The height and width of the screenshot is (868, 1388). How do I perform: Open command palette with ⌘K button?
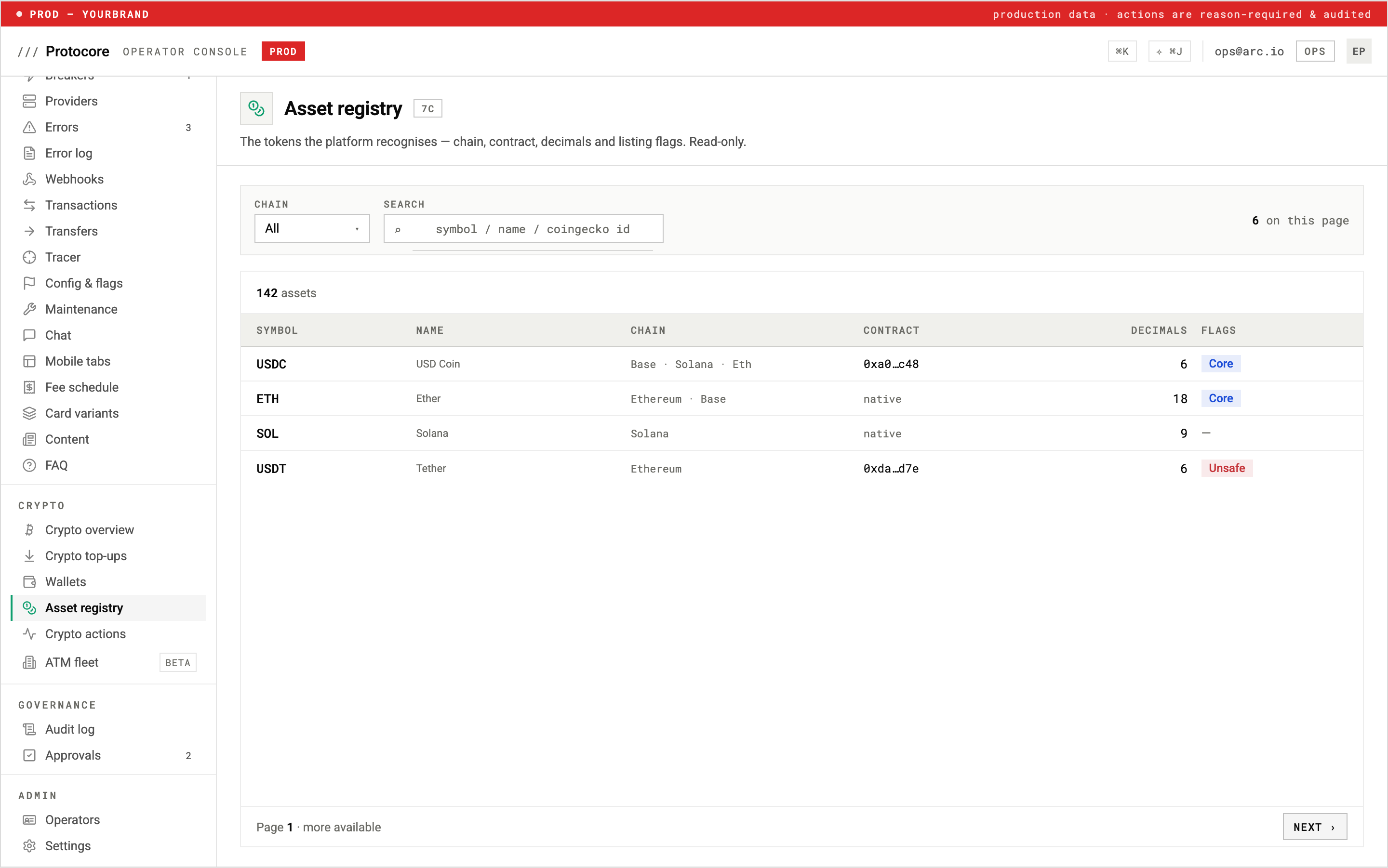click(x=1122, y=51)
